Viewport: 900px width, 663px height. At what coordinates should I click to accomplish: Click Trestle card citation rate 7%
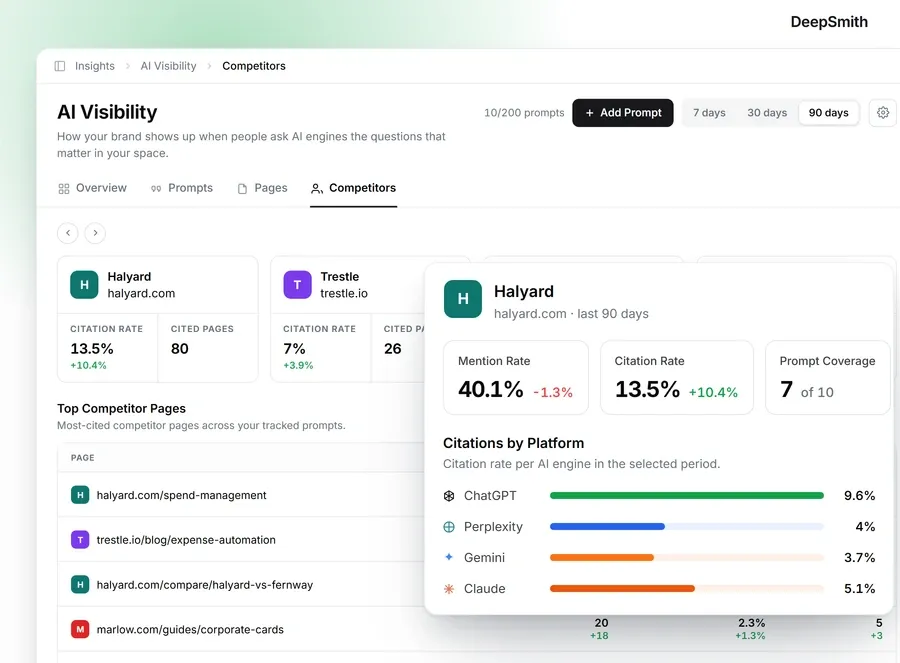point(294,348)
